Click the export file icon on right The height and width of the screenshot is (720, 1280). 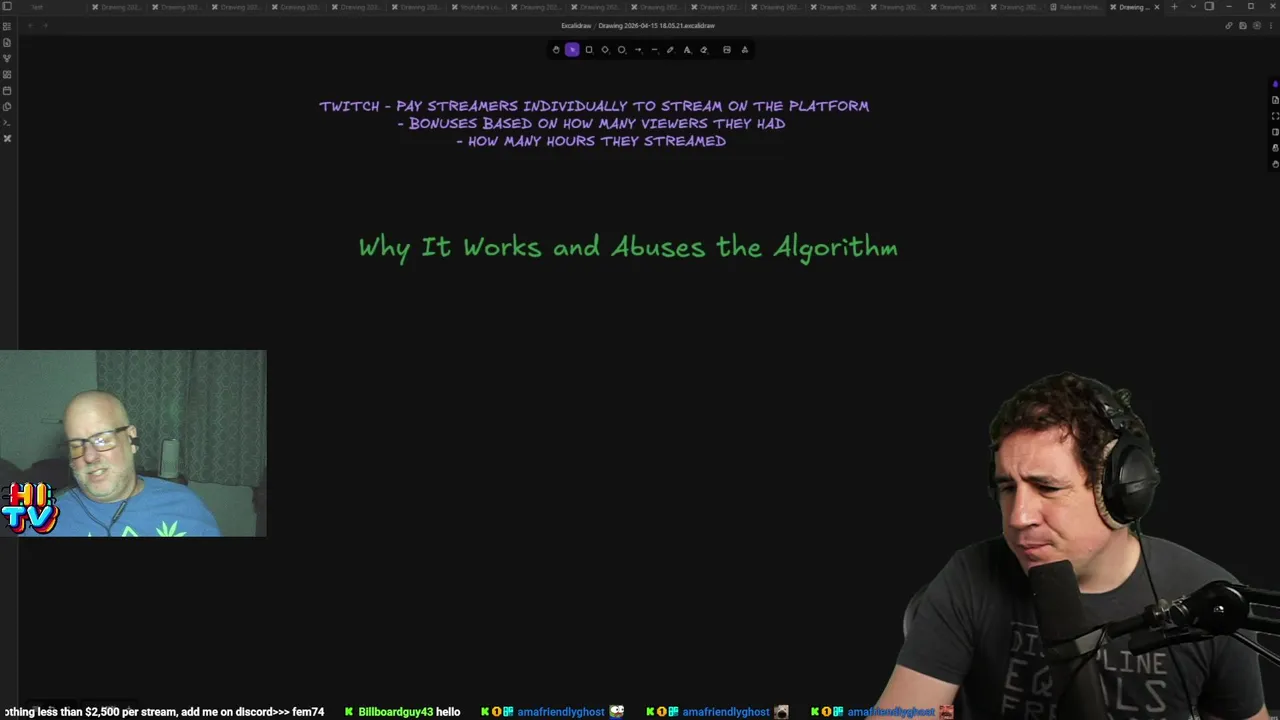click(x=1275, y=100)
